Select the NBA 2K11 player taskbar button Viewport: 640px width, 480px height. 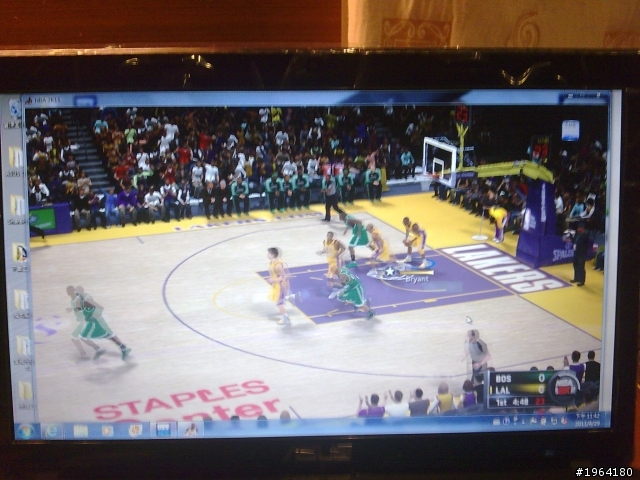[190, 430]
